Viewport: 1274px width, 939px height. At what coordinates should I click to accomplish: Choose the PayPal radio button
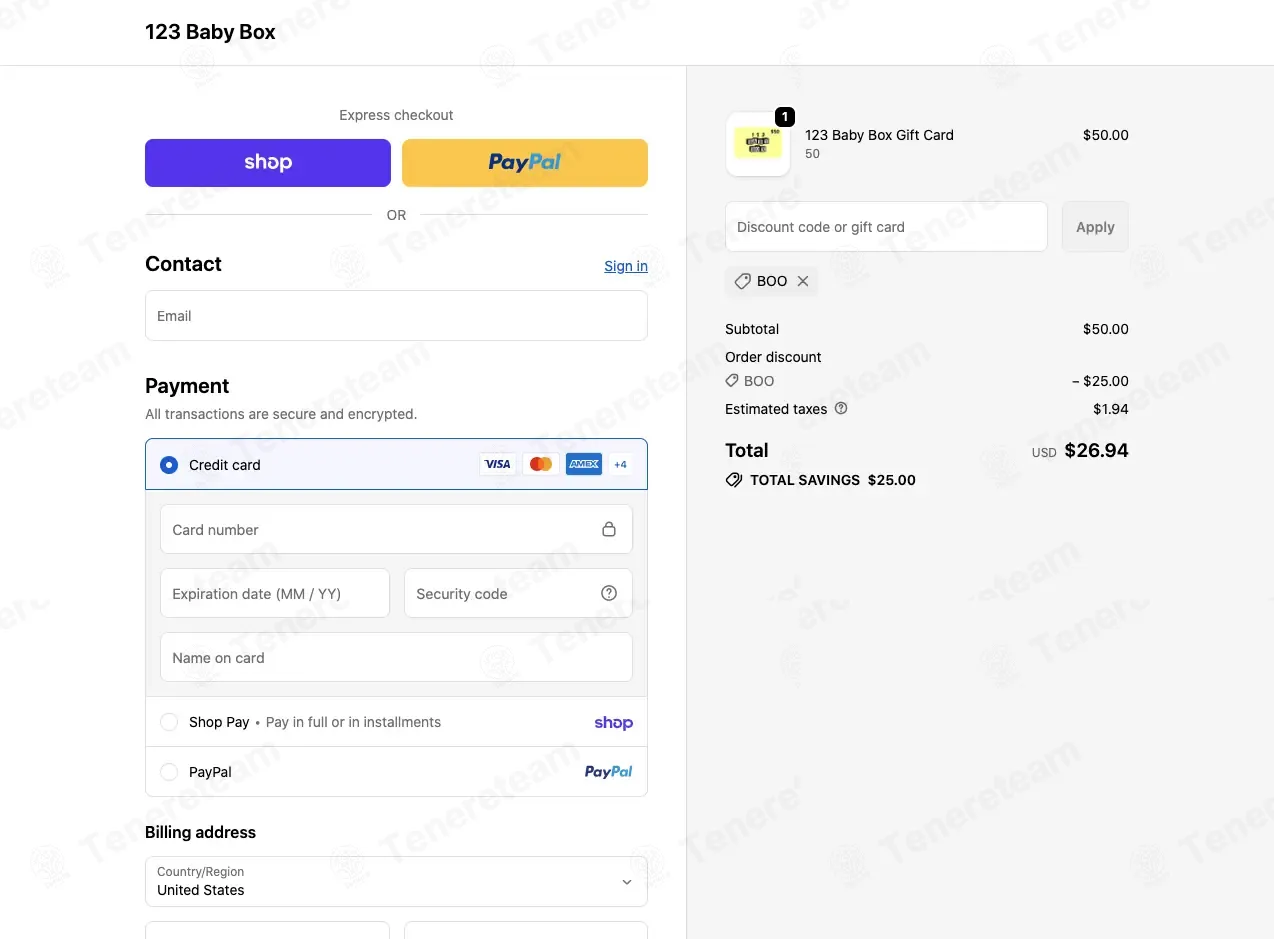[169, 772]
